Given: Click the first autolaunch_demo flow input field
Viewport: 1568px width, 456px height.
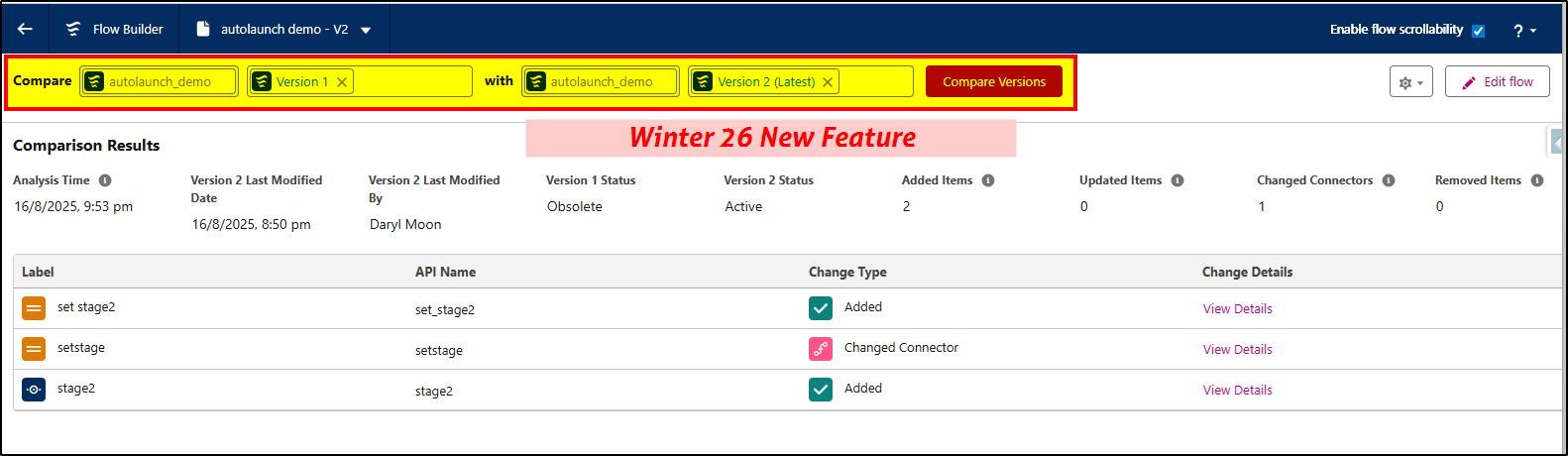Looking at the screenshot, I should (x=161, y=81).
